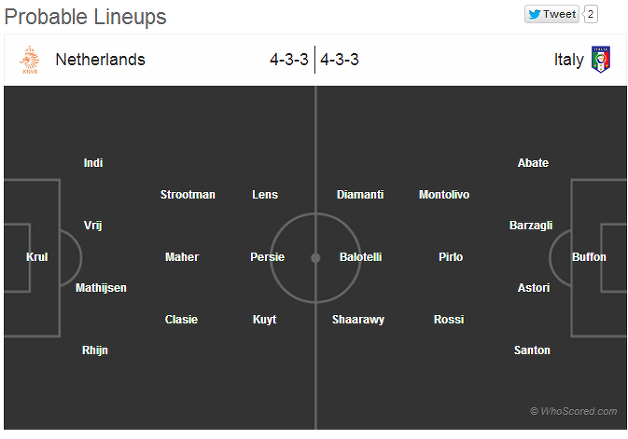Select forward Kuyt on the pitch
Viewport: 628px width, 439px height.
(x=264, y=319)
